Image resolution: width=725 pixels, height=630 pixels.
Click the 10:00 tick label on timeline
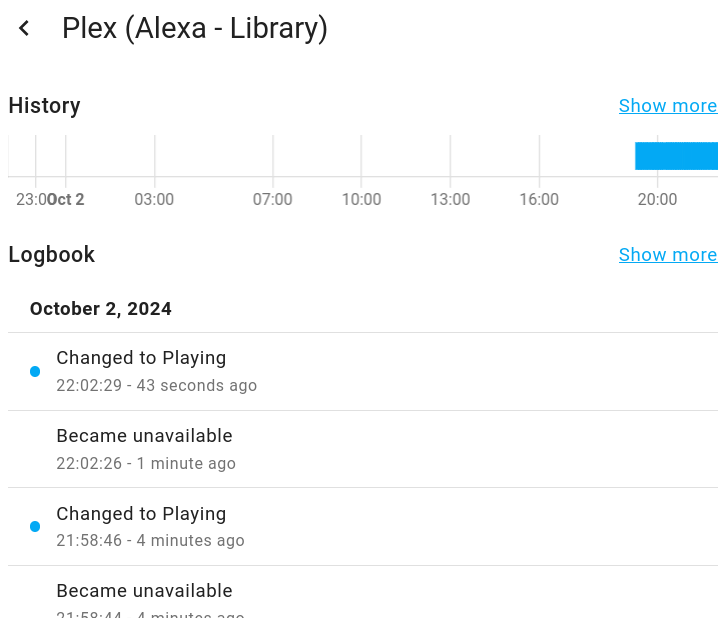pos(361,200)
